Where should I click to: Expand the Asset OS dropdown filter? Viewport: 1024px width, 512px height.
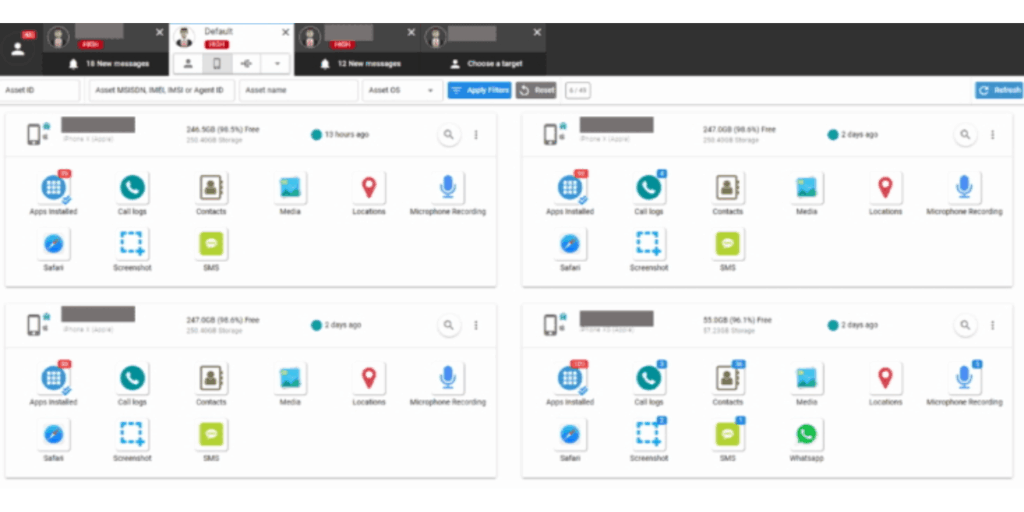[402, 90]
